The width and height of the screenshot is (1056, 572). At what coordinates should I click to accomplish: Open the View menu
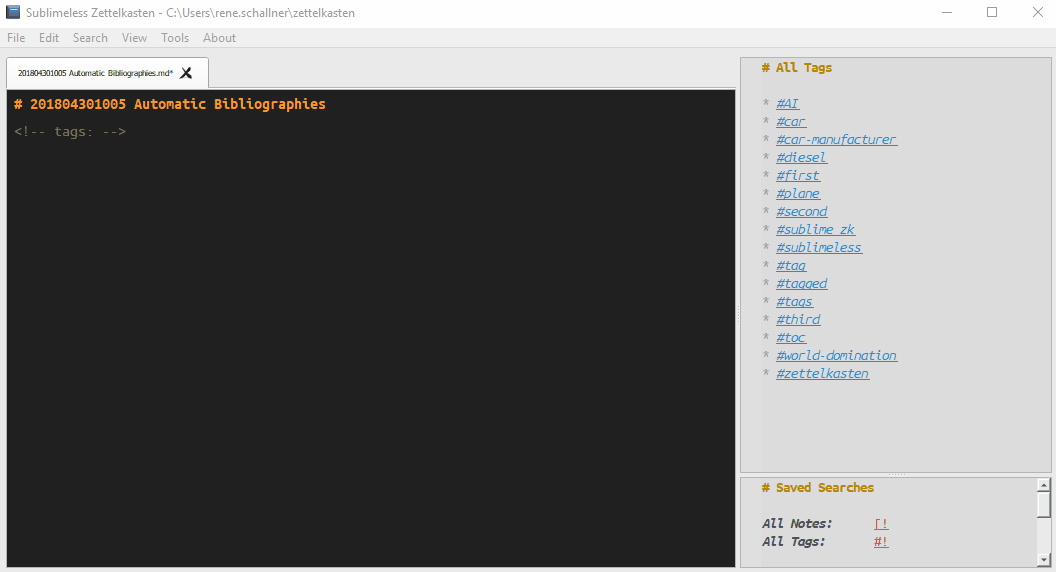134,38
